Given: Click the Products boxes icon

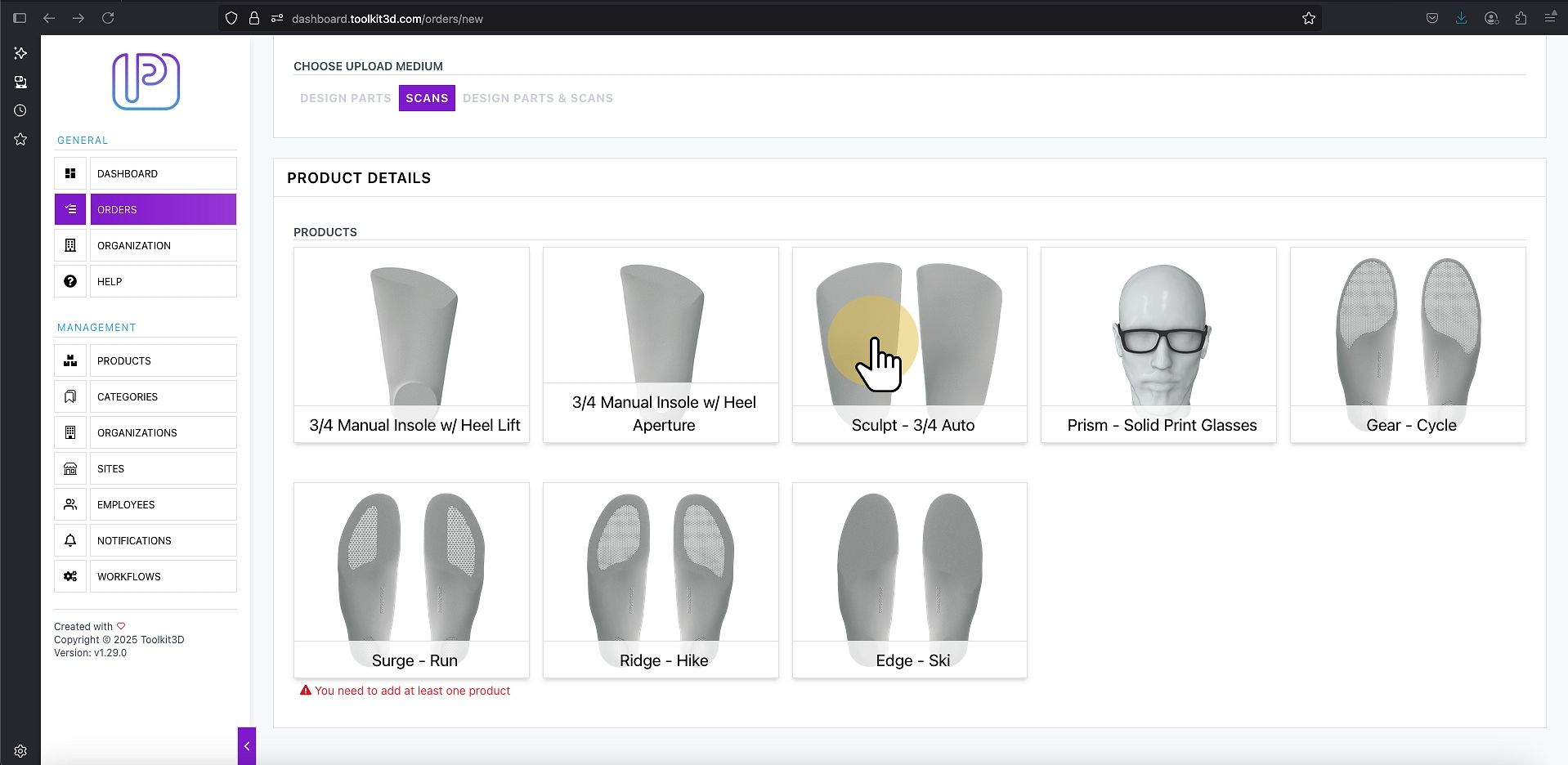Looking at the screenshot, I should 70,360.
